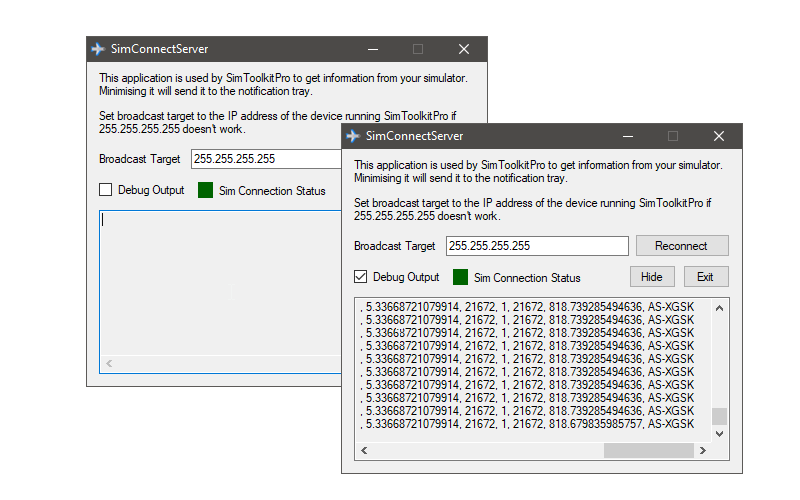
Task: Click the front window title text SimConnectServer
Action: click(414, 136)
